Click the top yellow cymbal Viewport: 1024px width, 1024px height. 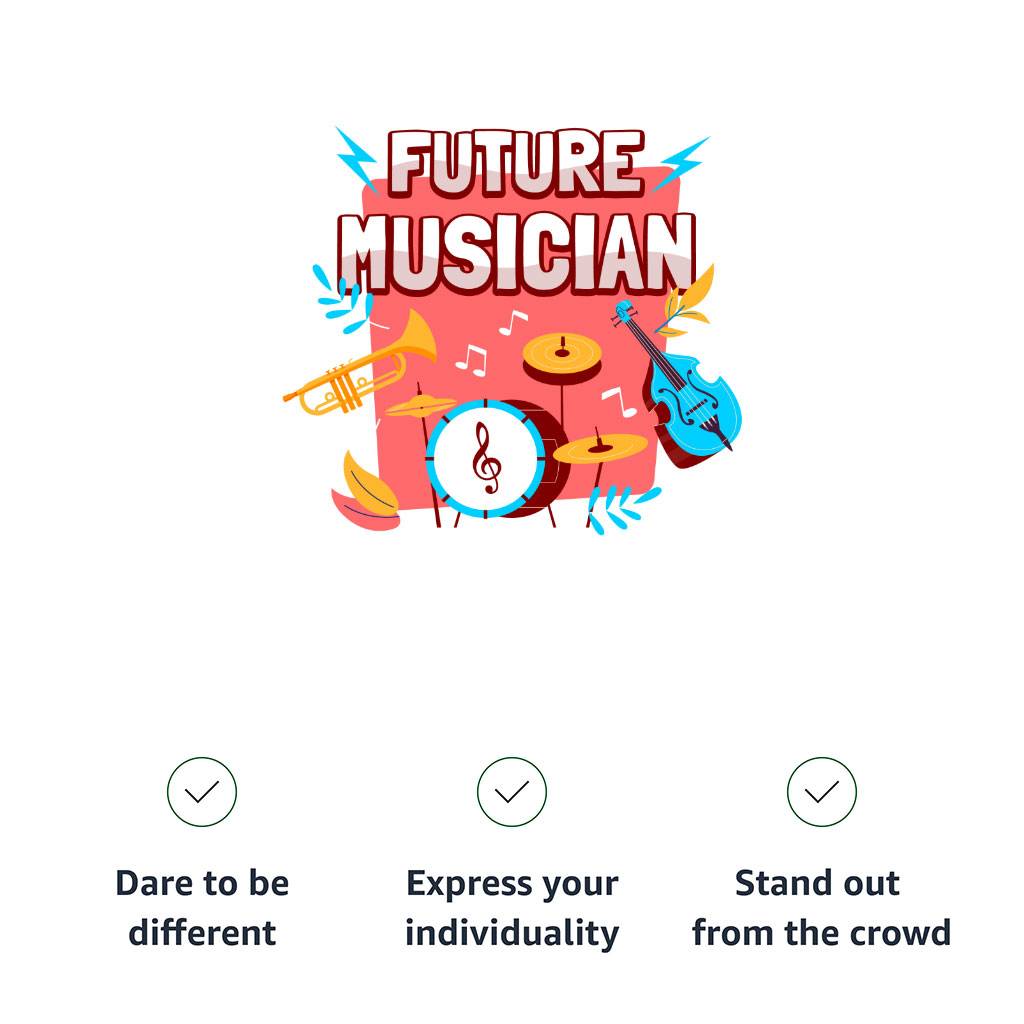click(562, 350)
